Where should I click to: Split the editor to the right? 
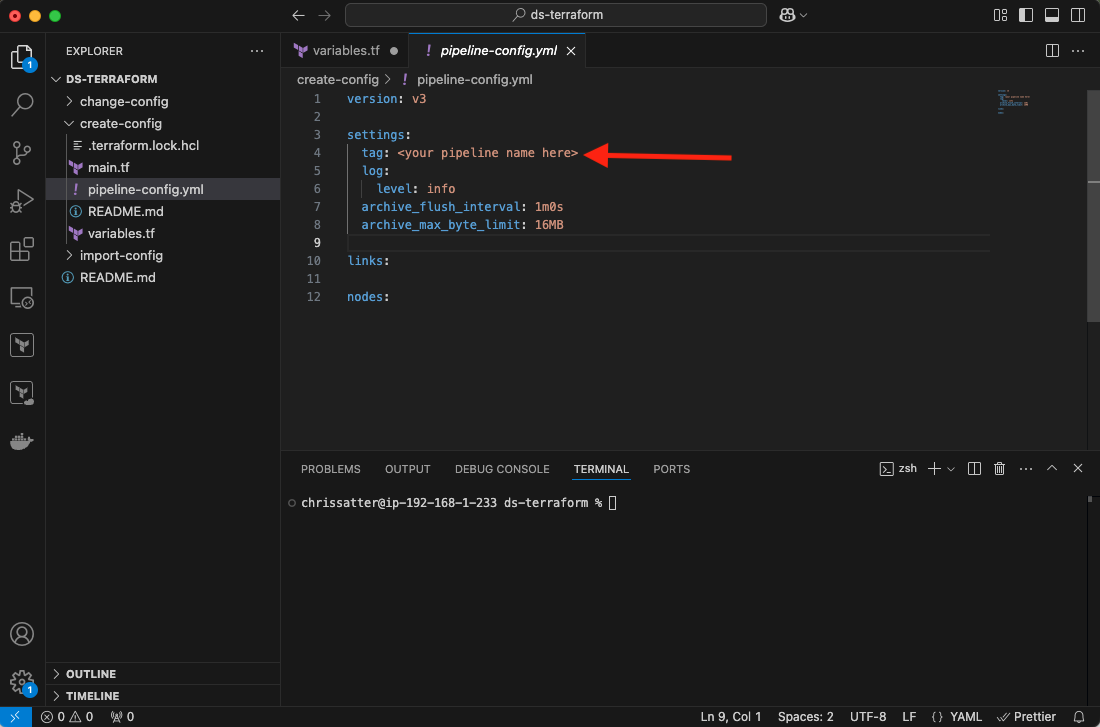1052,50
